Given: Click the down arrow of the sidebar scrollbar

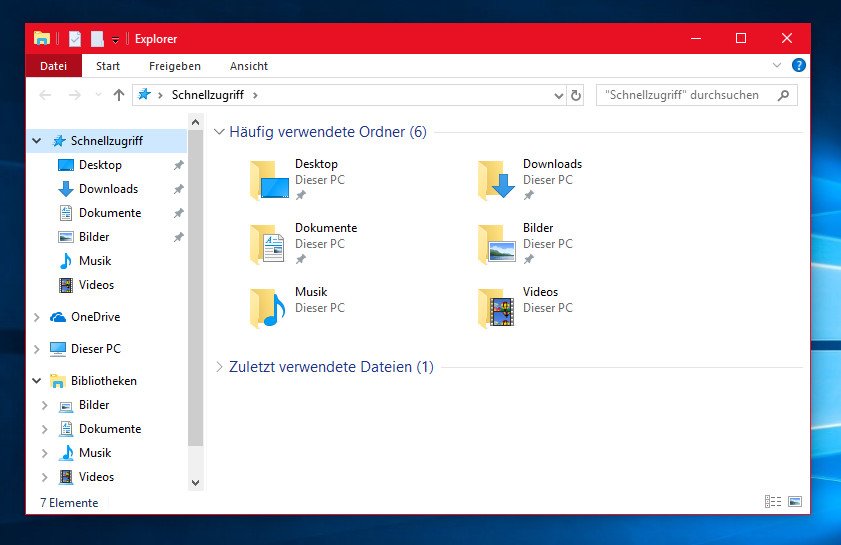Looking at the screenshot, I should pos(195,482).
